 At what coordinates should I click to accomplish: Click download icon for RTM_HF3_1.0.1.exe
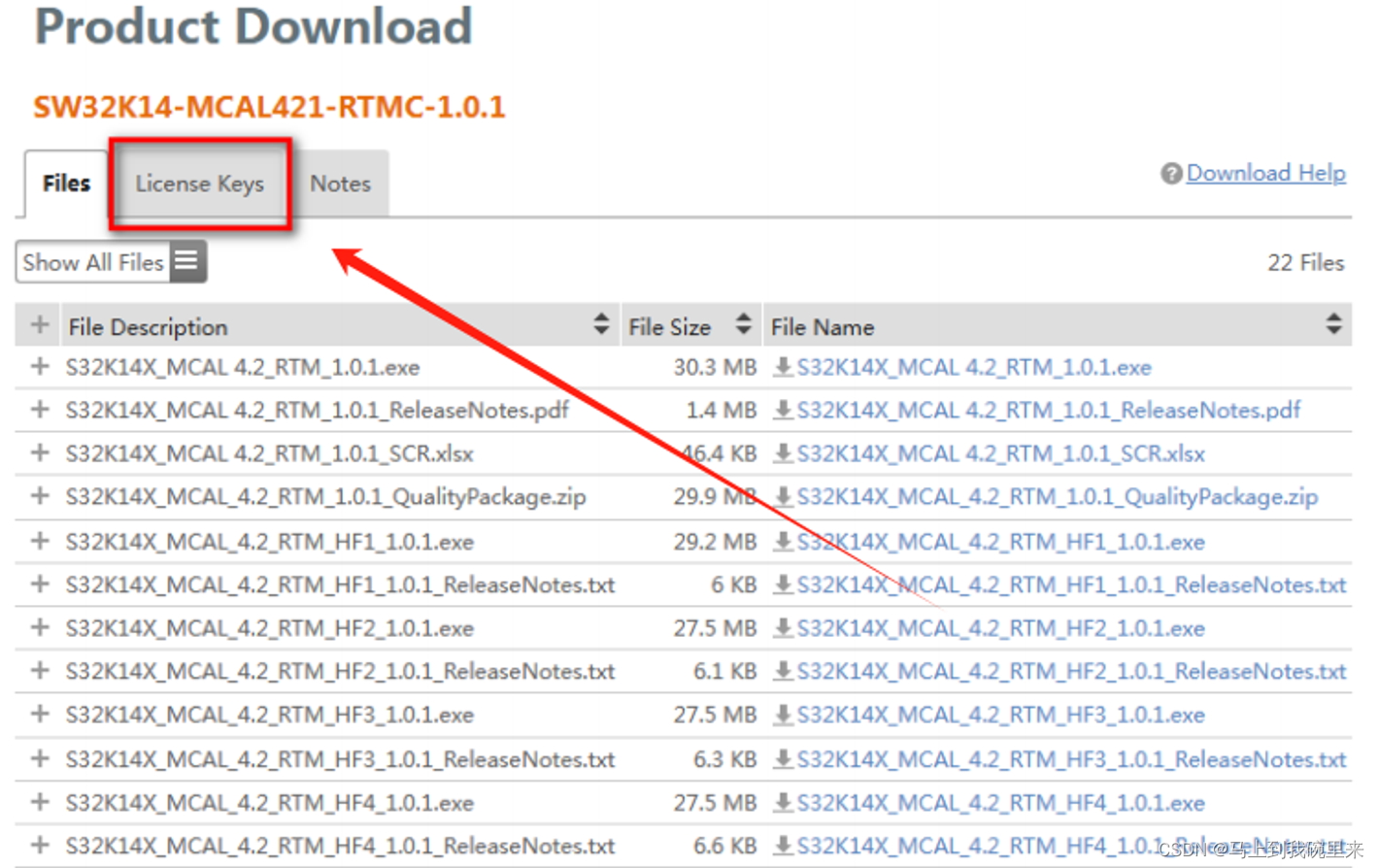coord(783,715)
